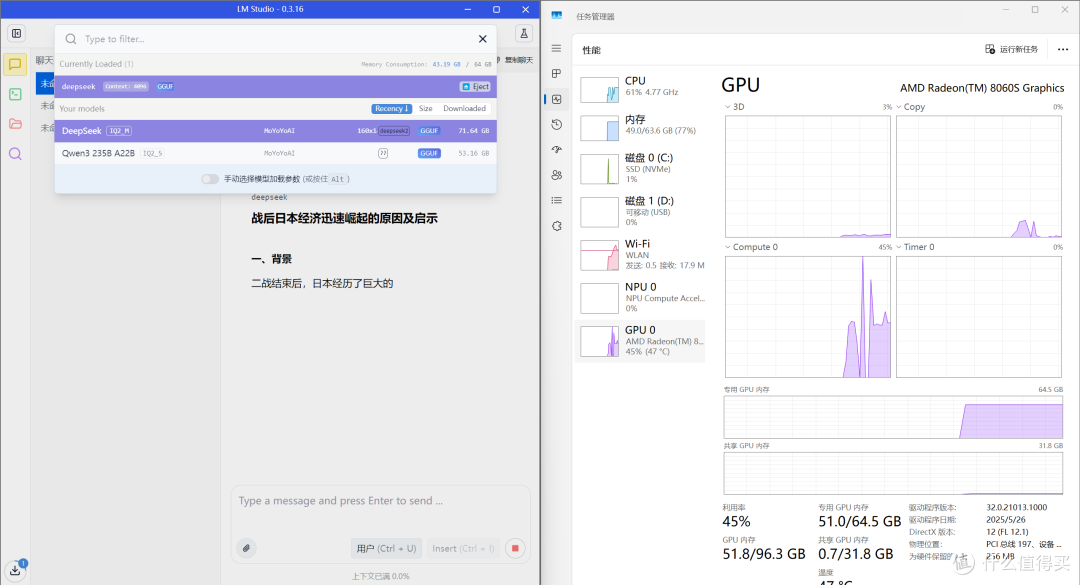Click the Run new task button
The width and height of the screenshot is (1080, 585).
(x=1011, y=50)
